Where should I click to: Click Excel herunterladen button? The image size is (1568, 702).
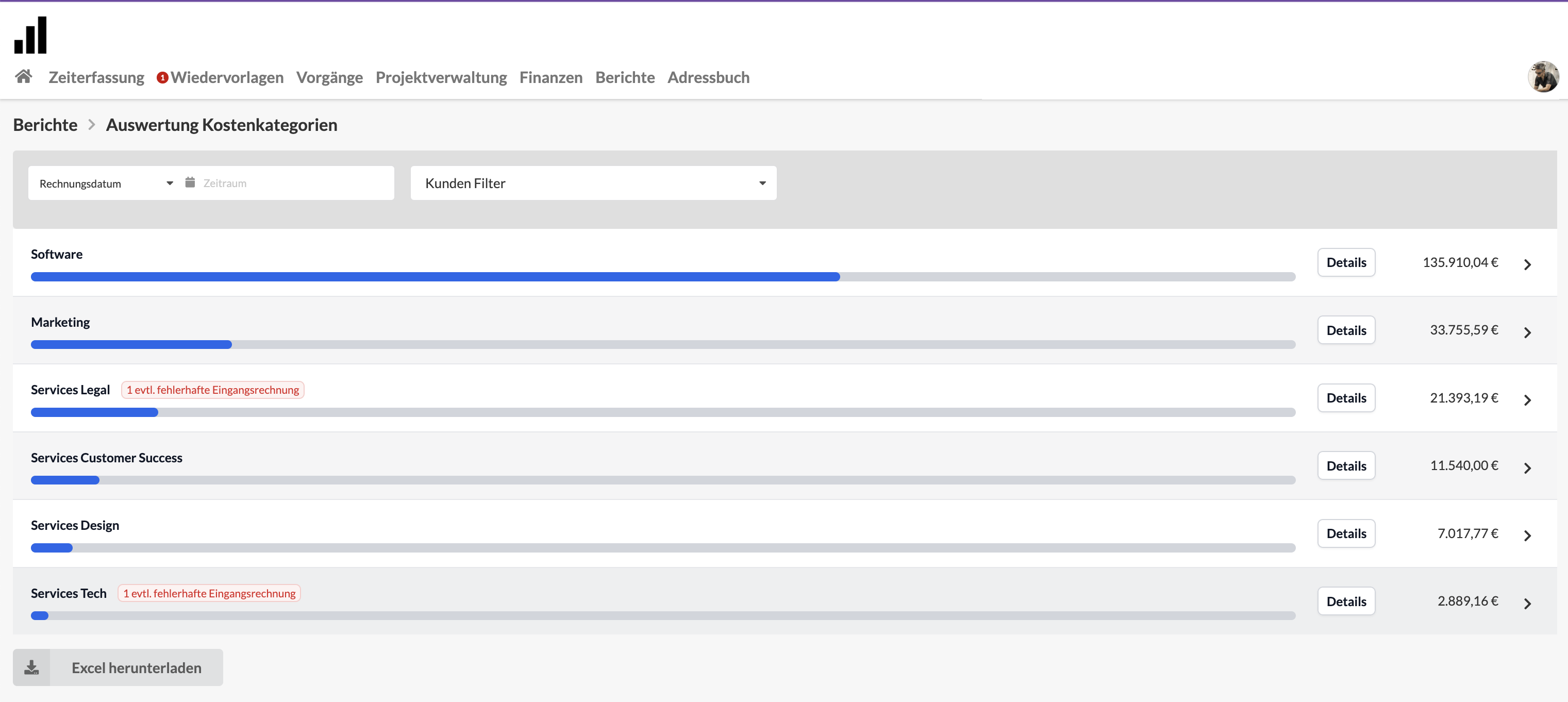click(x=118, y=667)
